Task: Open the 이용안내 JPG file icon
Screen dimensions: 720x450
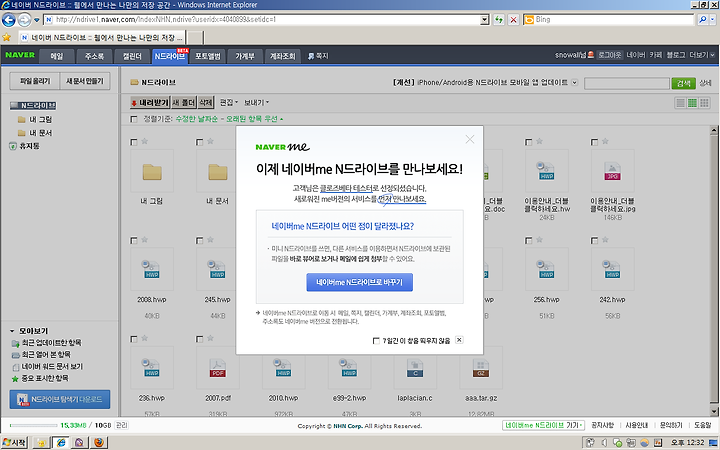Action: tap(613, 171)
